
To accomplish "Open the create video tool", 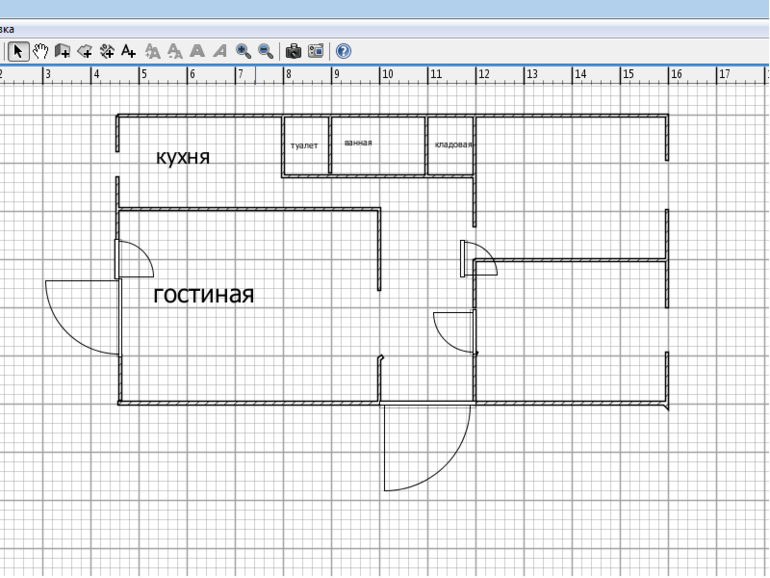I will 315,50.
